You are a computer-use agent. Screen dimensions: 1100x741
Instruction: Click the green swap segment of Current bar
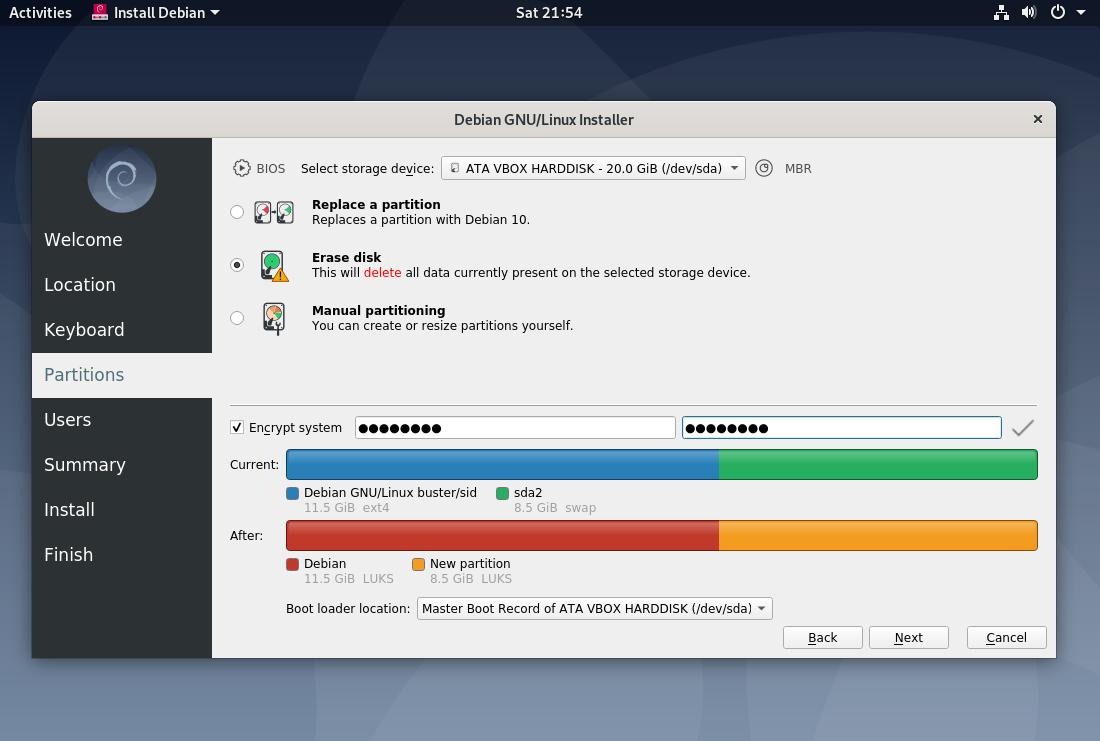click(x=878, y=465)
